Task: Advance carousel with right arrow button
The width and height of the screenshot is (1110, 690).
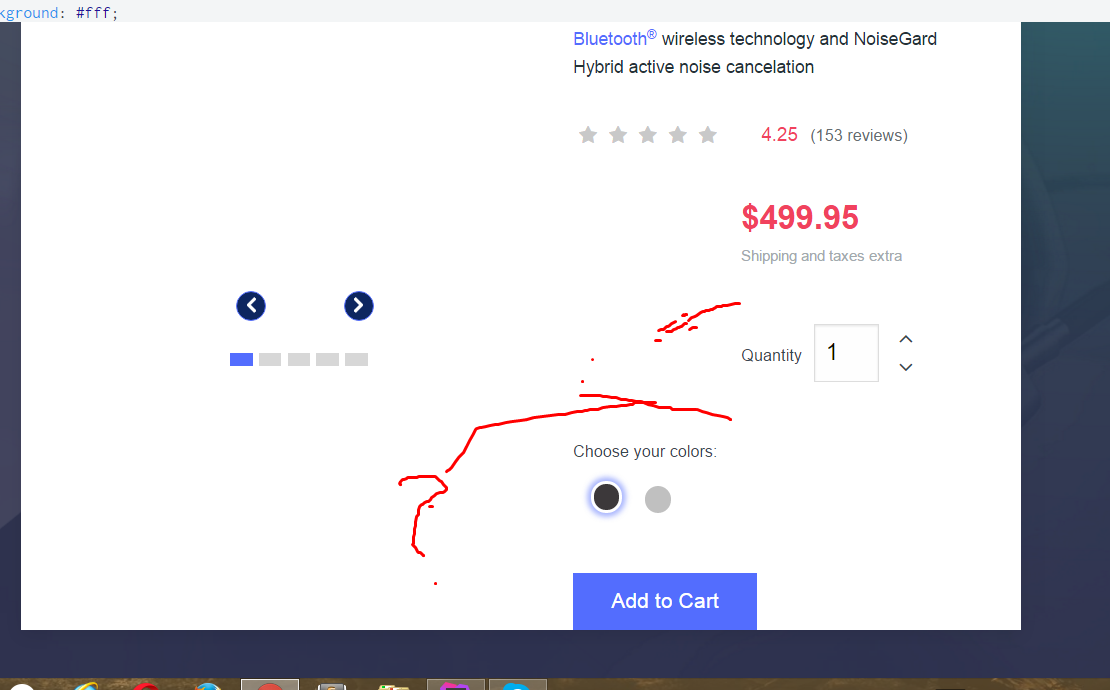Action: (358, 306)
